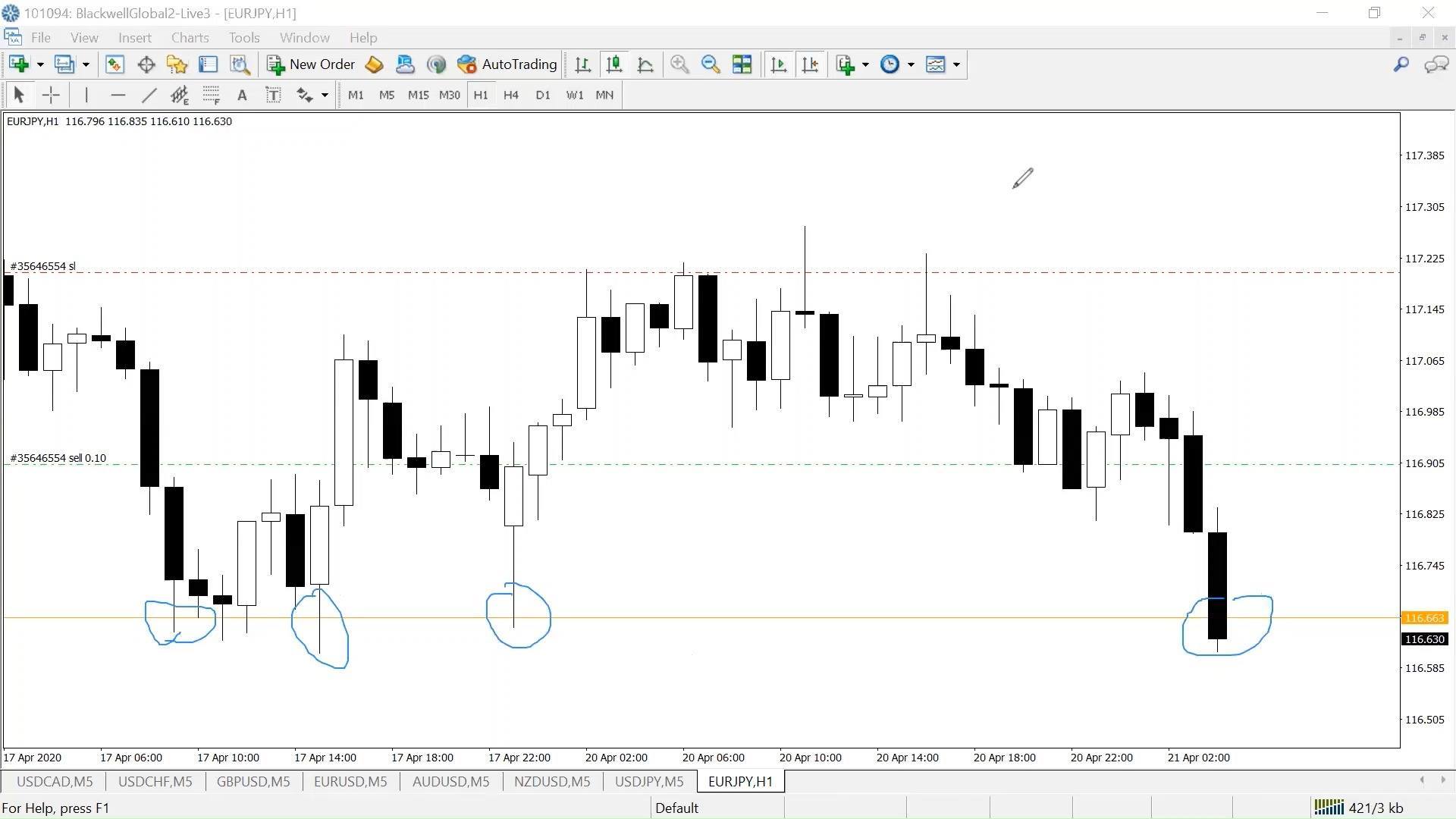The image size is (1456, 819).
Task: Open the search magnifier icon
Action: pos(1401,64)
